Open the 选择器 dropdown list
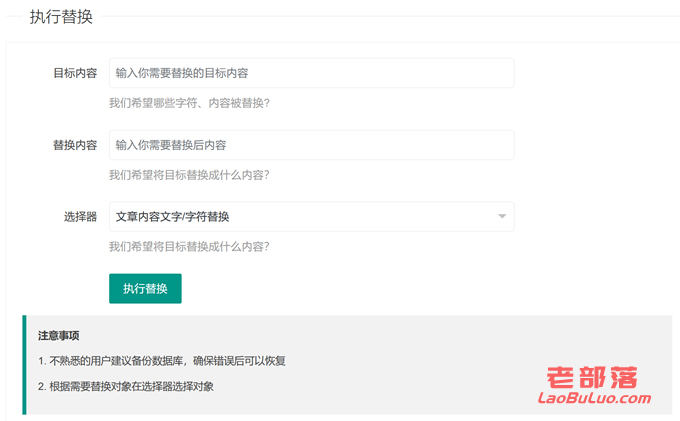Screen dimensions: 680x421 click(x=311, y=216)
